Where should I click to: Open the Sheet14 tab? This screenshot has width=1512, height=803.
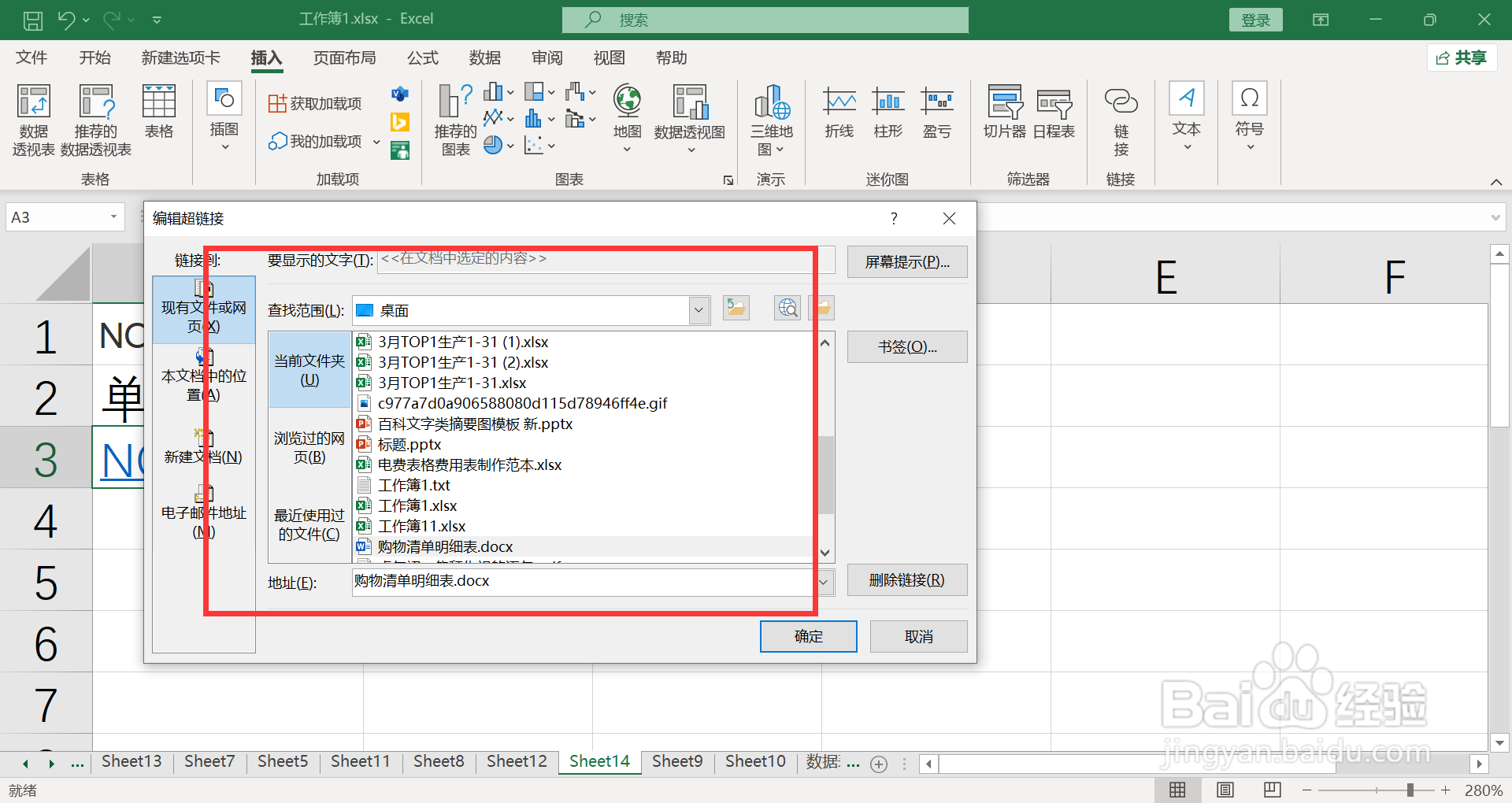tap(599, 761)
